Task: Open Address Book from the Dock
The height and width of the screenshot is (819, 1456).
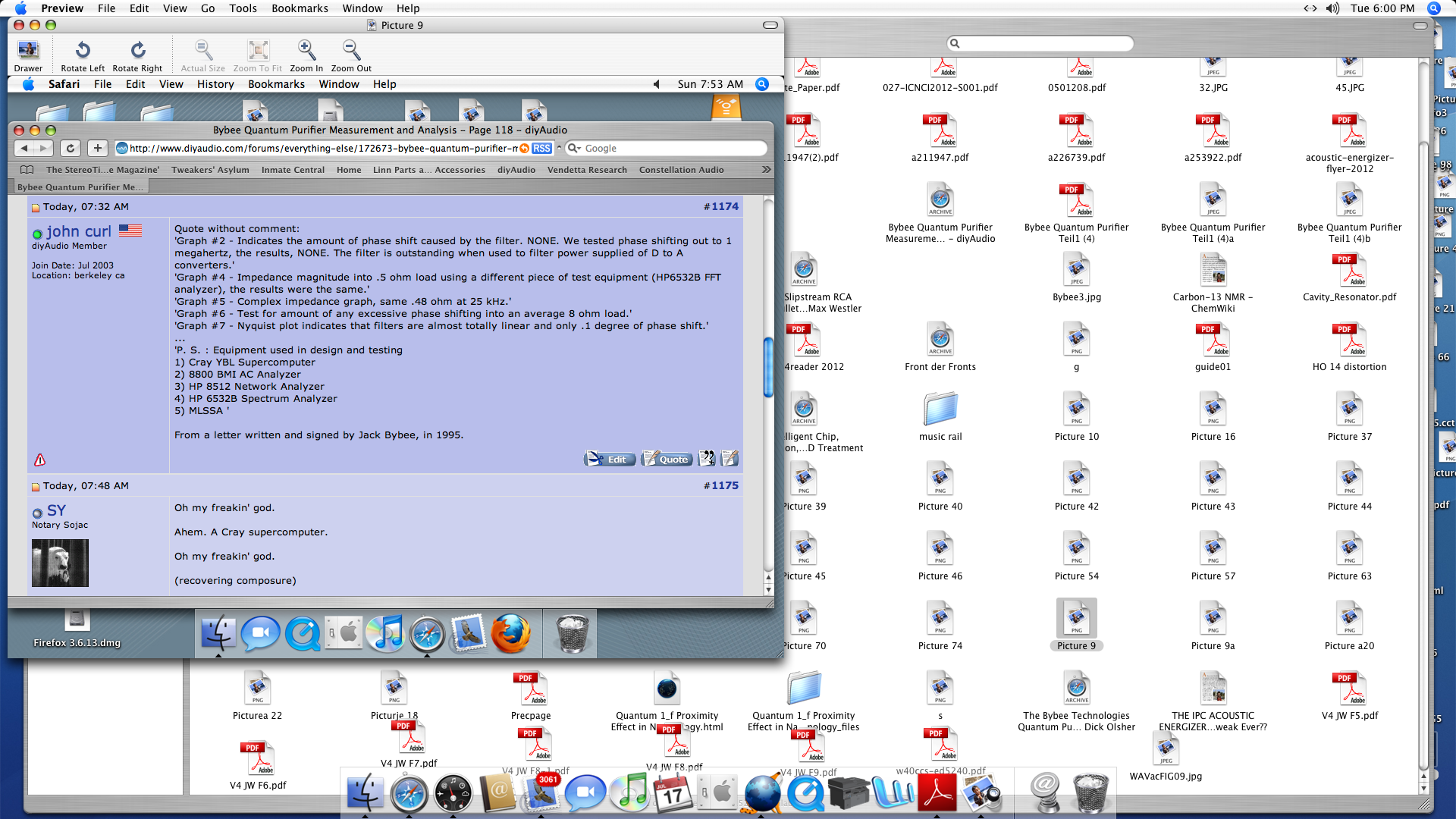Action: coord(497,792)
